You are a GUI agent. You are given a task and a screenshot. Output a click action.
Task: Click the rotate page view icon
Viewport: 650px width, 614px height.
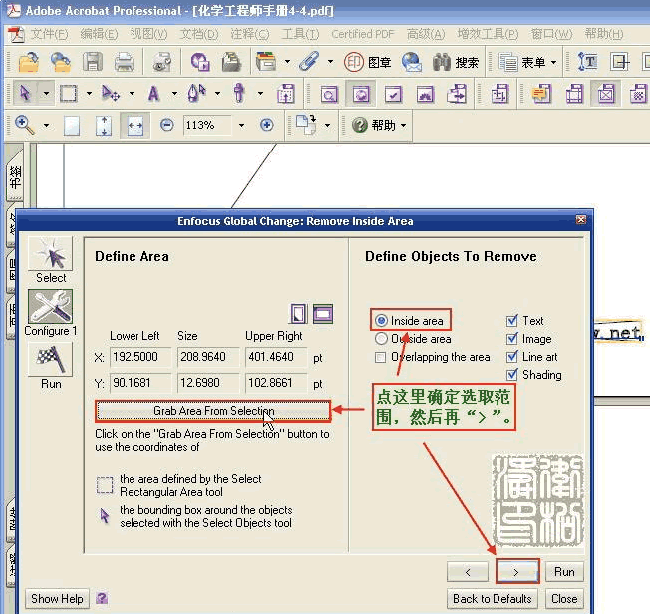click(x=306, y=124)
